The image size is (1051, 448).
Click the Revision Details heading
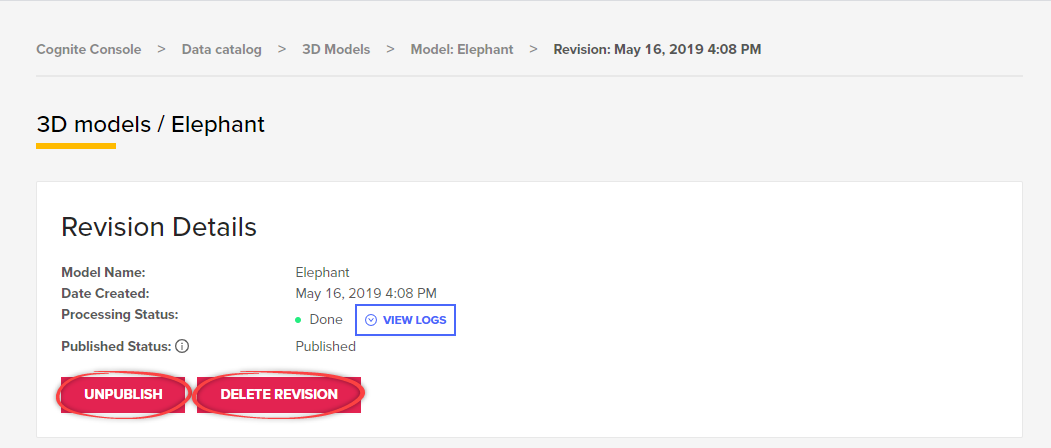click(159, 227)
